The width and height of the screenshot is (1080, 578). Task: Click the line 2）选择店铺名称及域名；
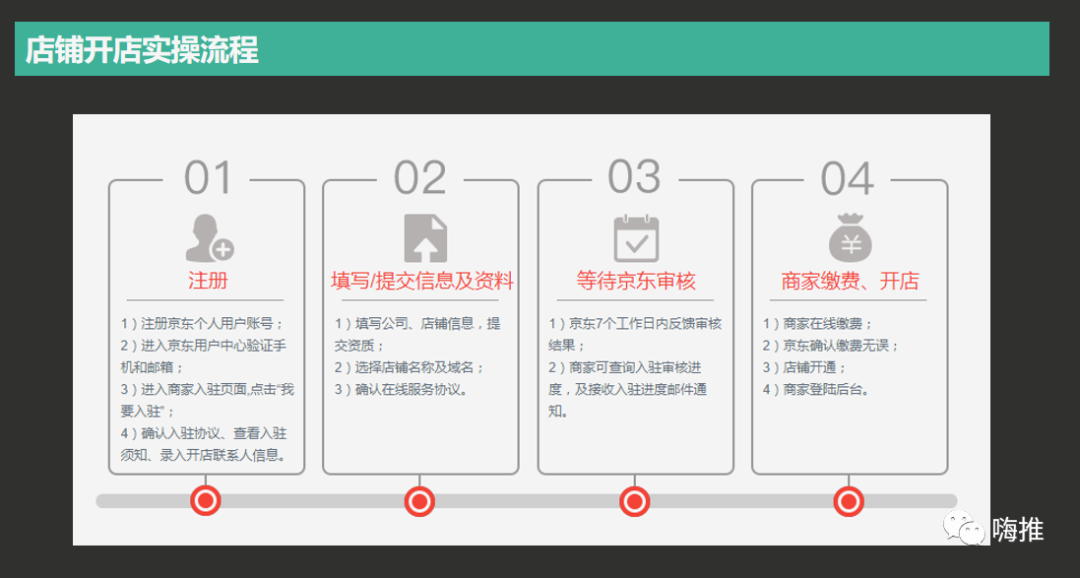click(x=411, y=368)
